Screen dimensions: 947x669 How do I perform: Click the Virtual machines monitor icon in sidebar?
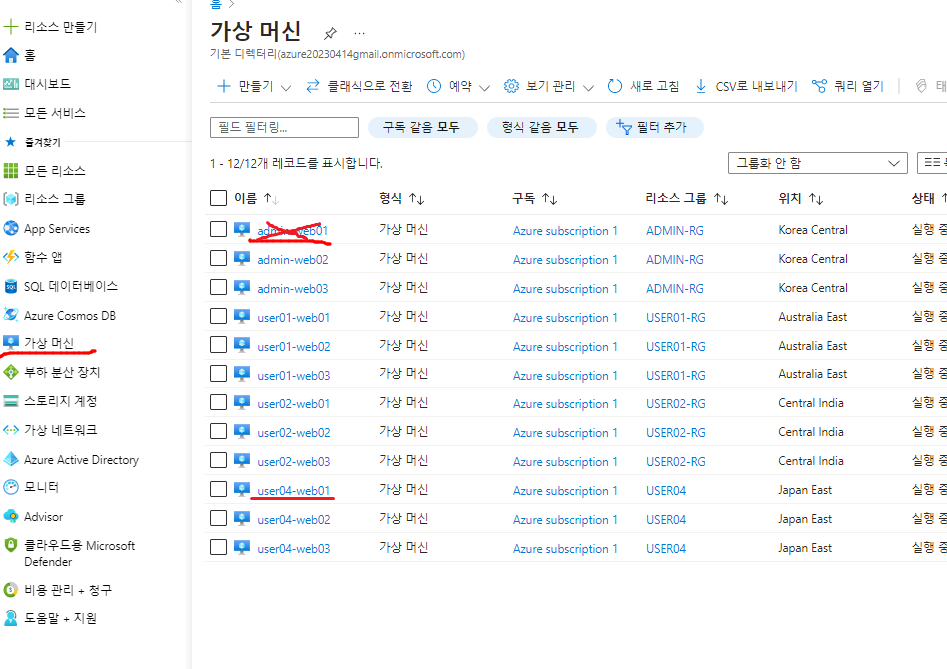[x=11, y=343]
